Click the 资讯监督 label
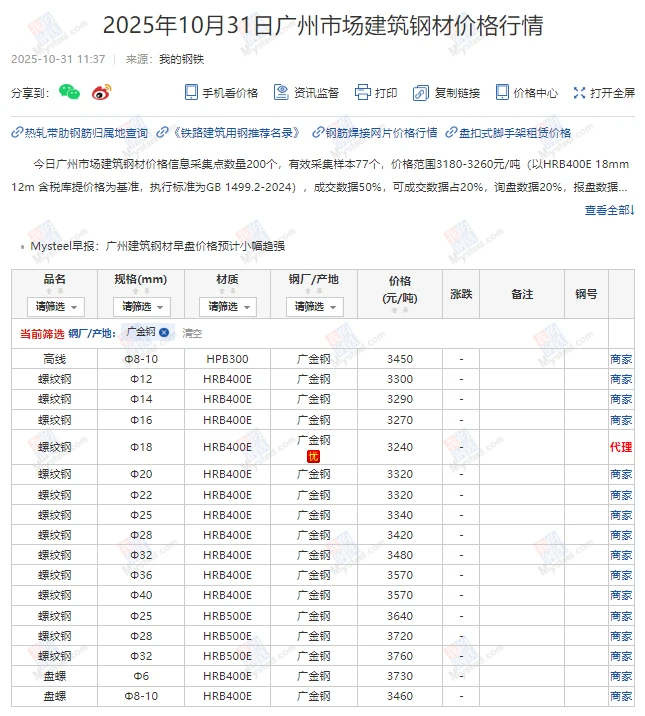Image resolution: width=645 pixels, height=716 pixels. coord(316,93)
